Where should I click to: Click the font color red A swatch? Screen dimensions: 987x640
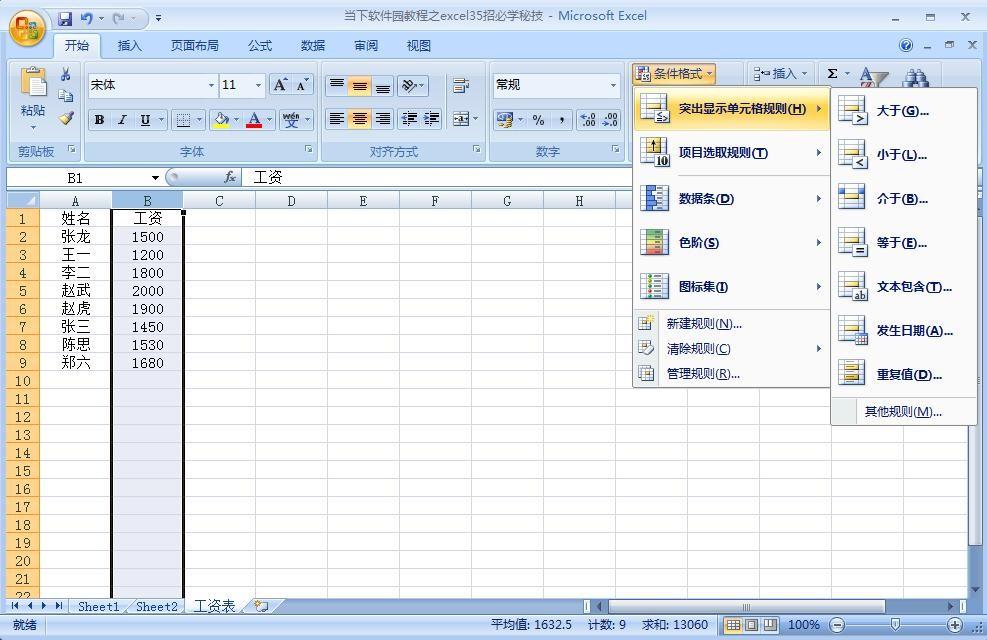click(x=254, y=120)
